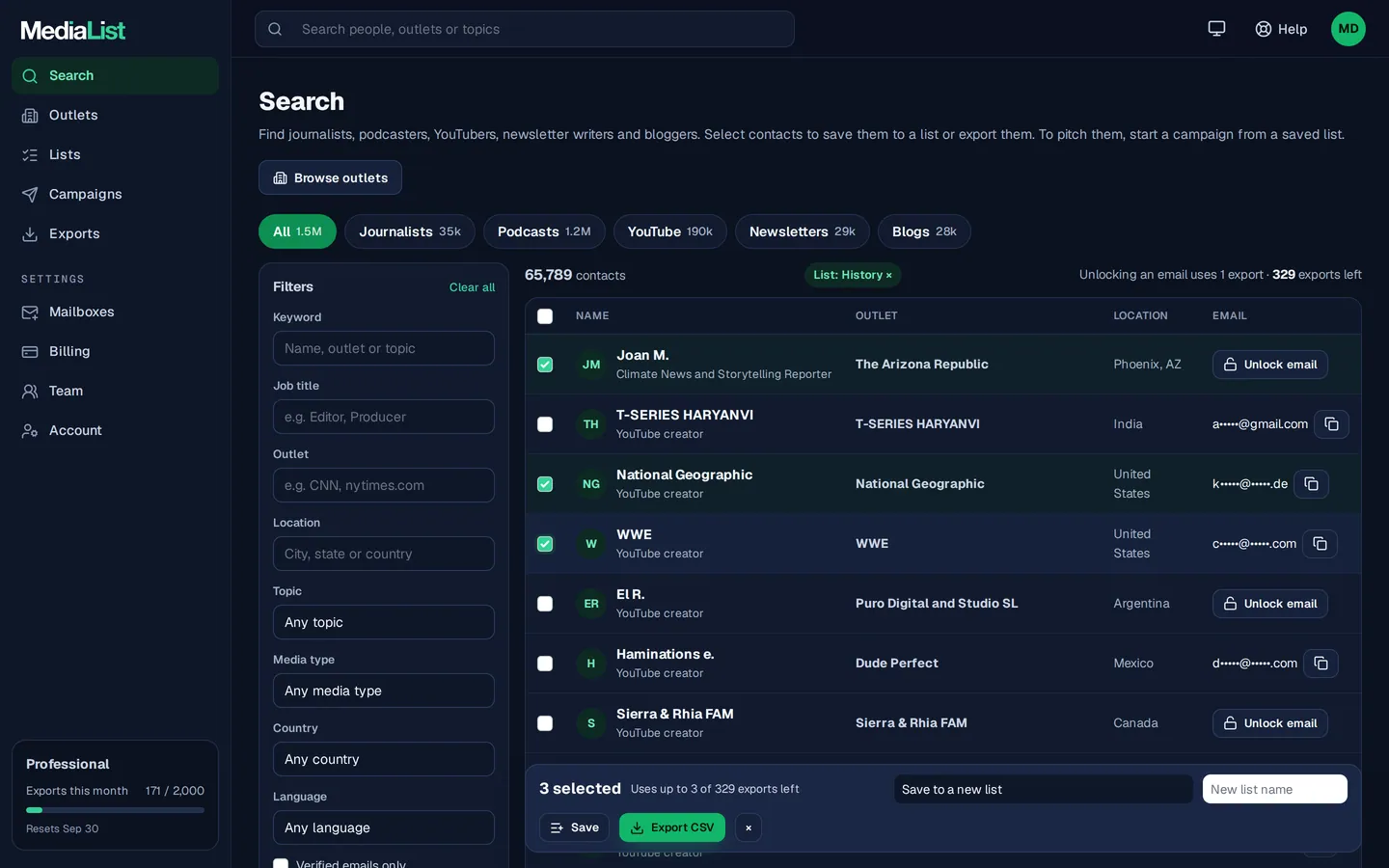Open Help from the top bar
1389x868 pixels.
[x=1281, y=29]
